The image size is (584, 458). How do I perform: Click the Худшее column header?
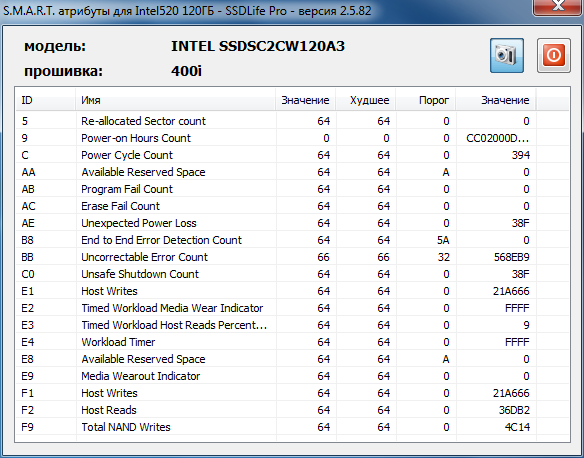click(x=366, y=100)
